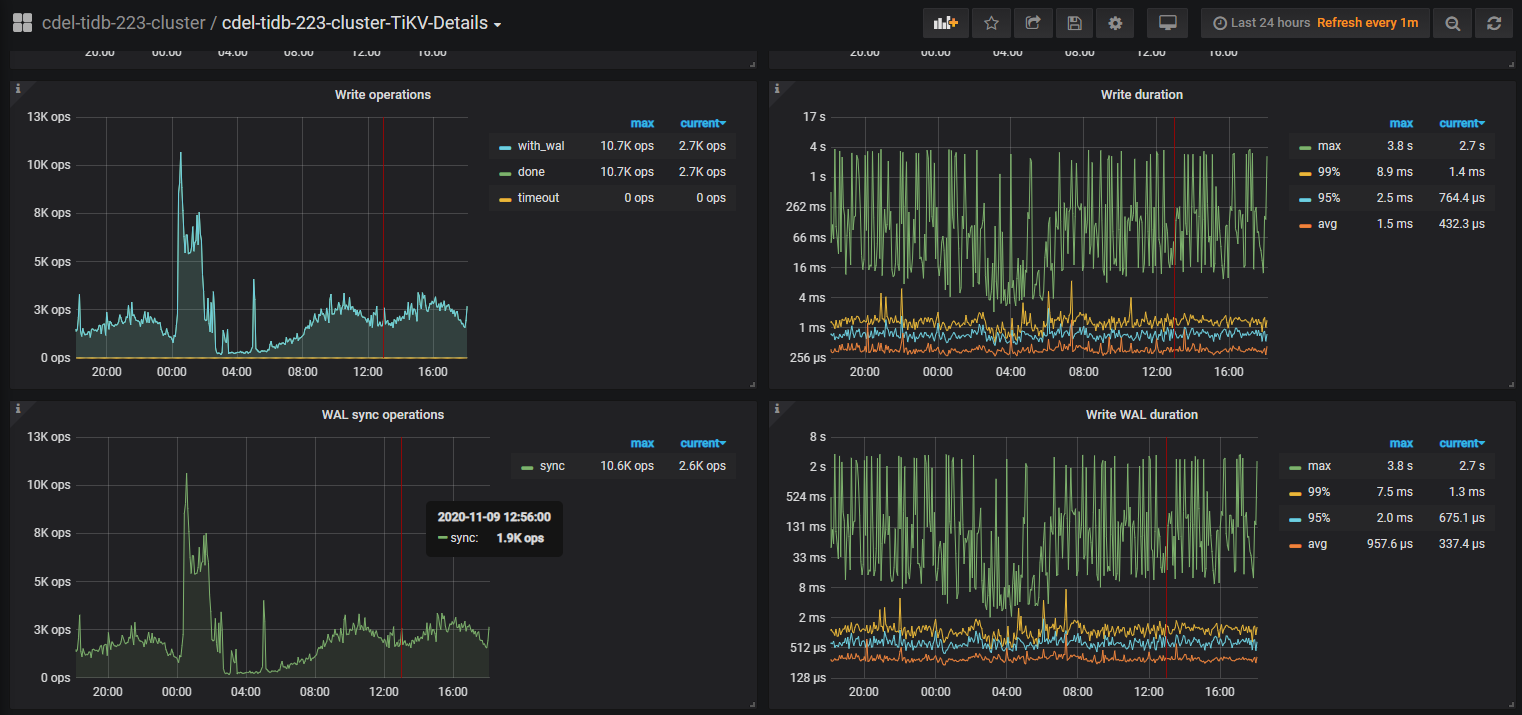Open the Share dashboard icon
Image resolution: width=1522 pixels, height=715 pixels.
pos(1033,23)
